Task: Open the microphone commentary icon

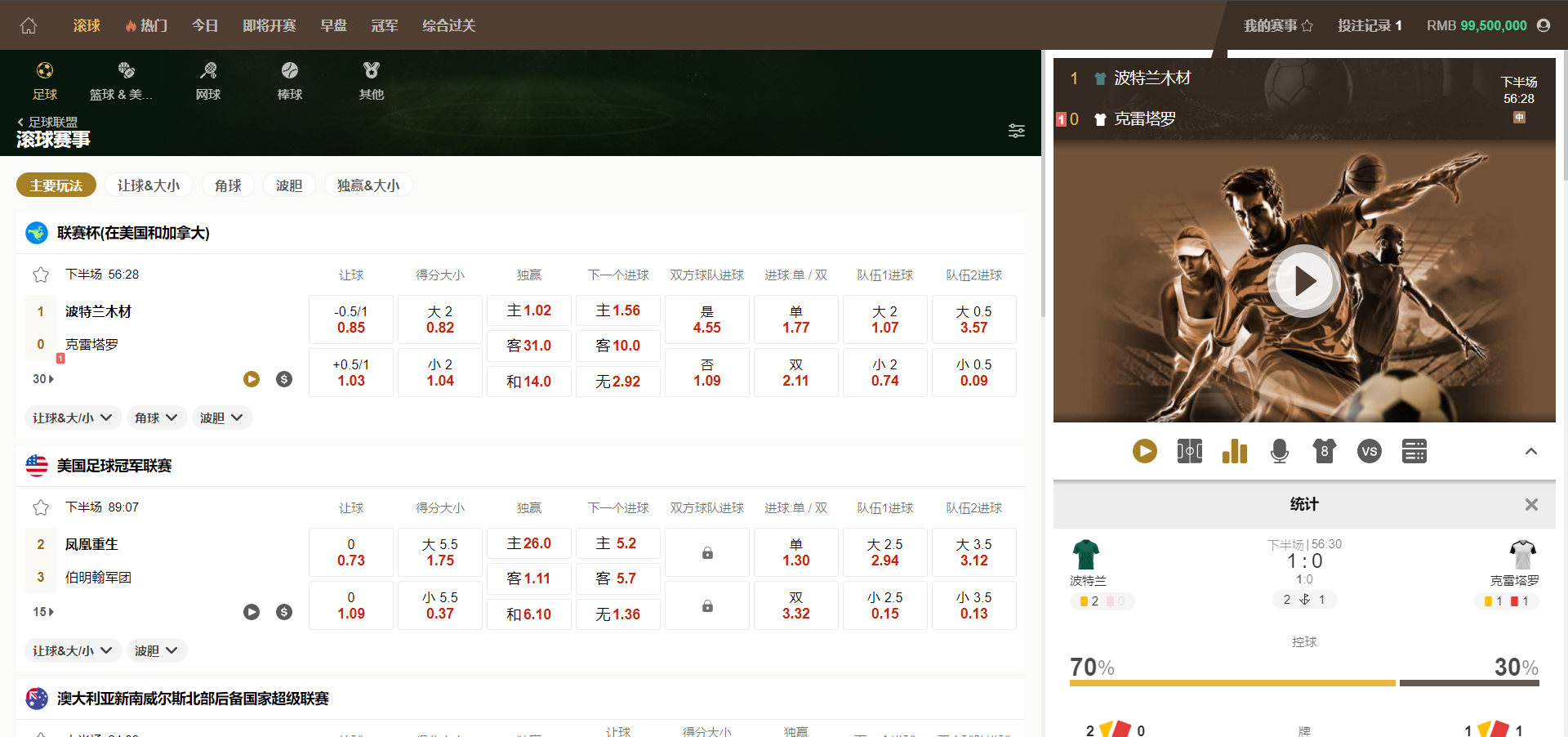Action: [1279, 451]
